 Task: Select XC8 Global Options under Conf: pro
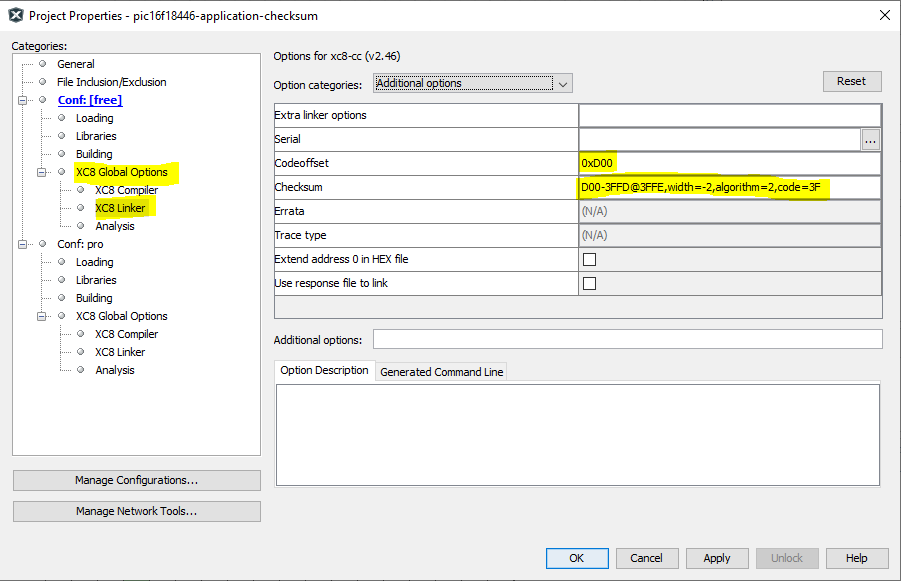pyautogui.click(x=121, y=316)
